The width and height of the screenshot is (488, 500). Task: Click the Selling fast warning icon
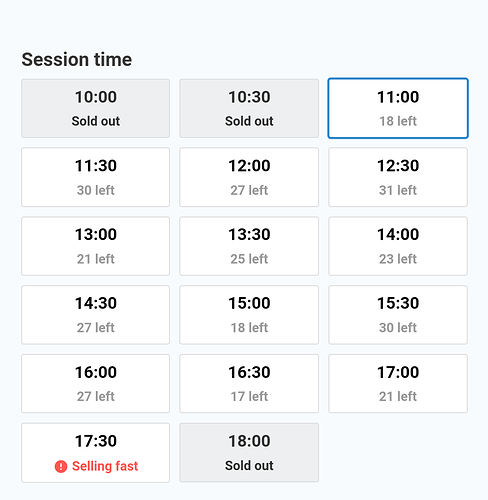click(61, 466)
